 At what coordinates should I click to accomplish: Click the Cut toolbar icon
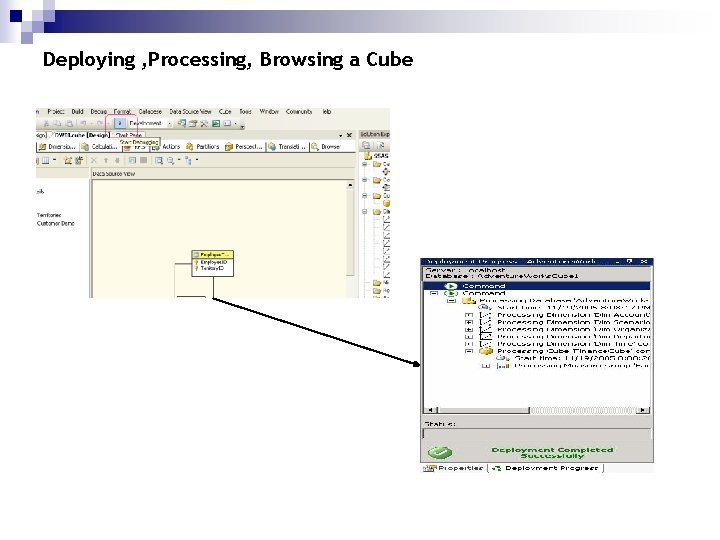pos(46,124)
